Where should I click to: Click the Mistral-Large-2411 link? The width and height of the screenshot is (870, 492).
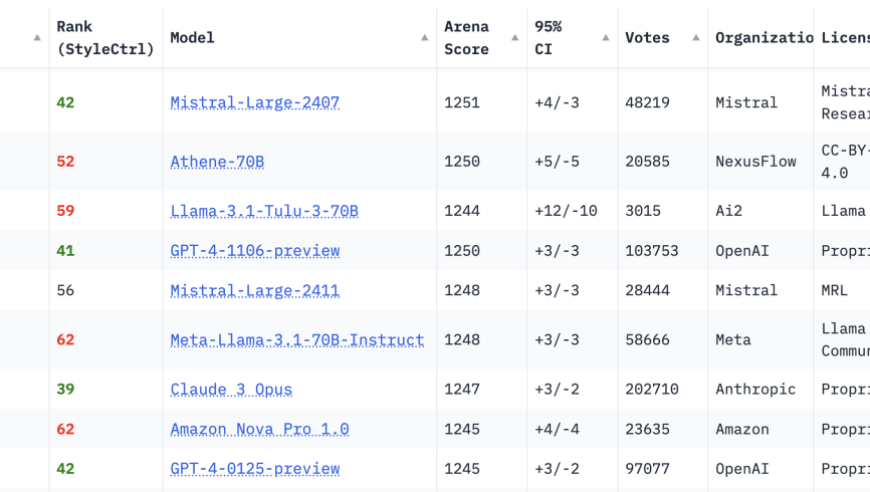tap(255, 291)
